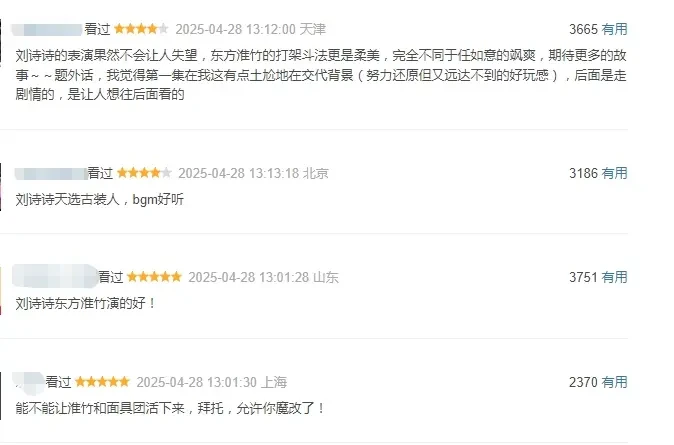The height and width of the screenshot is (445, 674).
Task: Mark the Tianjin review as 有用
Action: click(614, 29)
